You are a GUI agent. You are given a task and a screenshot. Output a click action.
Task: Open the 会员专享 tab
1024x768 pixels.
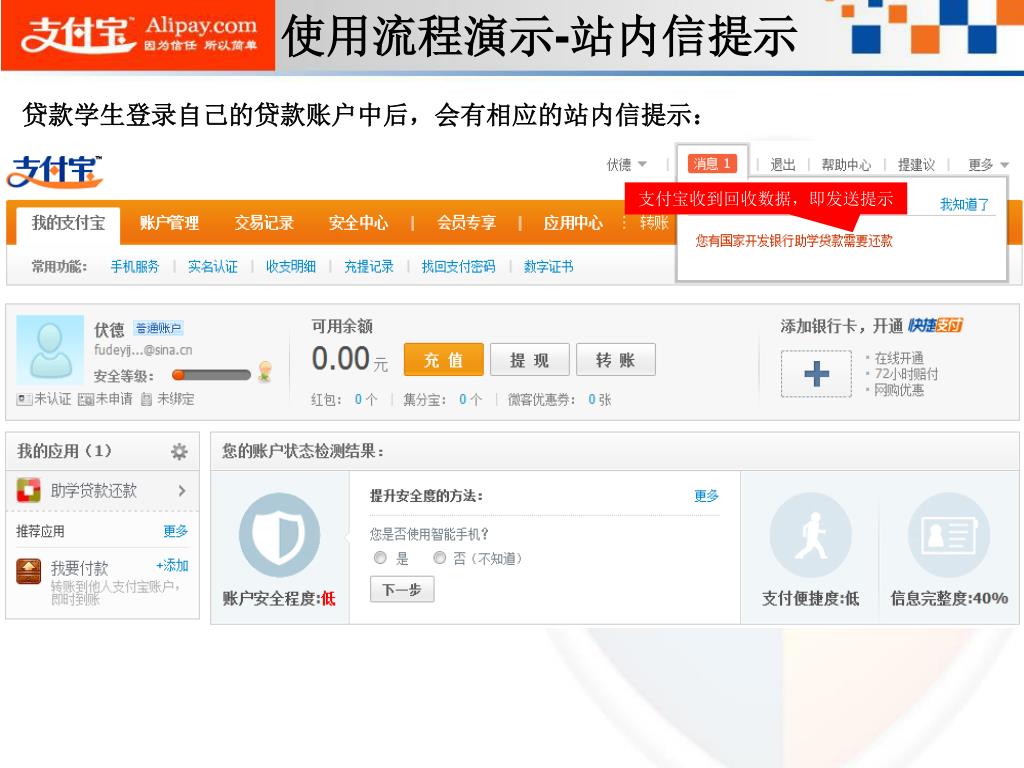[x=466, y=223]
